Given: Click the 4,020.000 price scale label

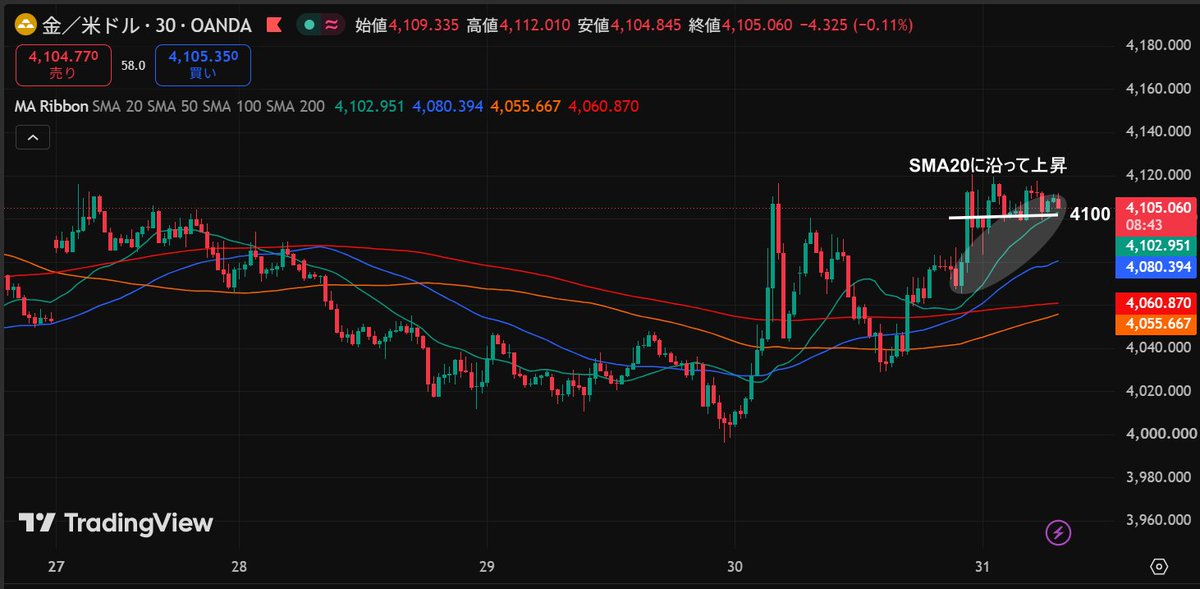Looking at the screenshot, I should 1158,390.
